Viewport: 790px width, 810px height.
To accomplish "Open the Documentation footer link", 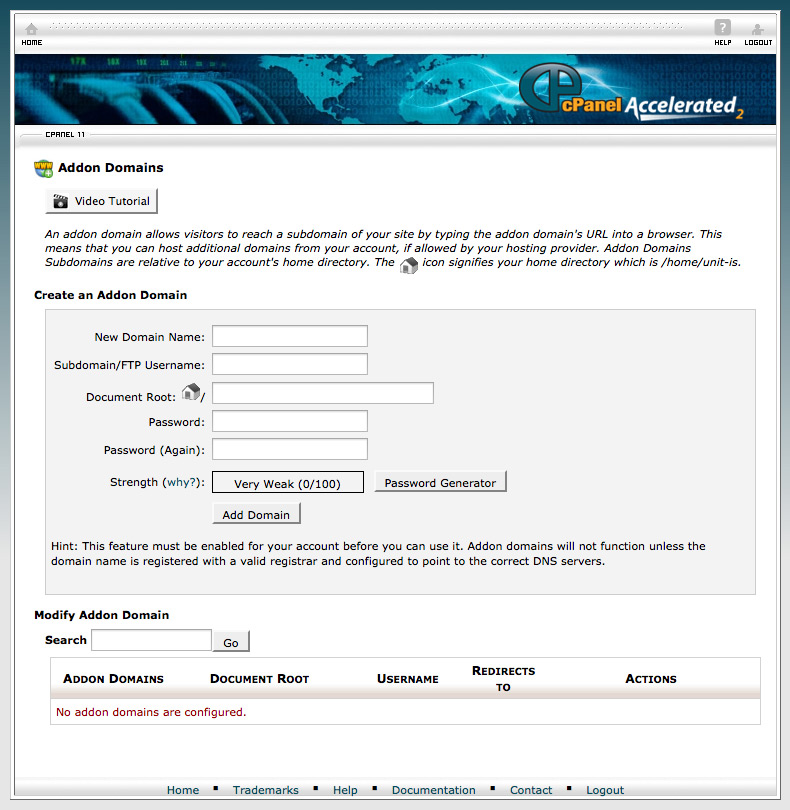I will pos(433,790).
